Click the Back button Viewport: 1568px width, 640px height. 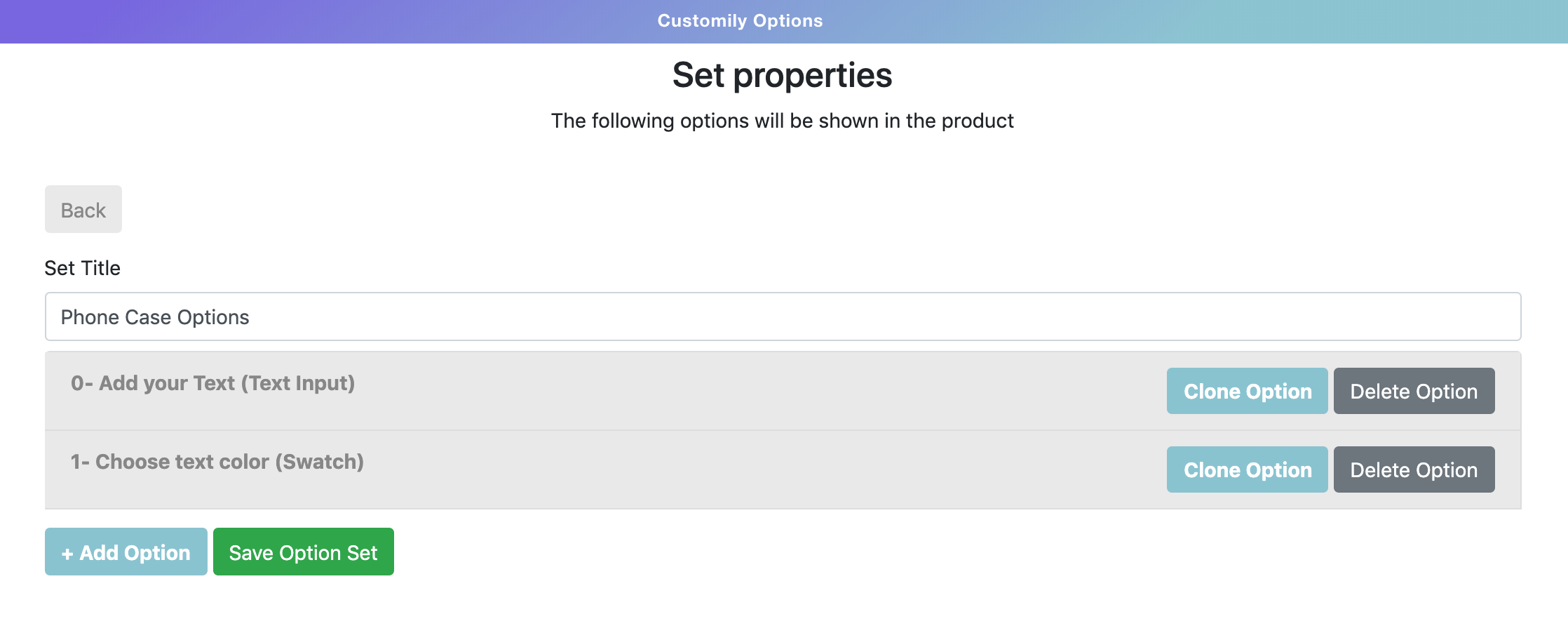83,210
